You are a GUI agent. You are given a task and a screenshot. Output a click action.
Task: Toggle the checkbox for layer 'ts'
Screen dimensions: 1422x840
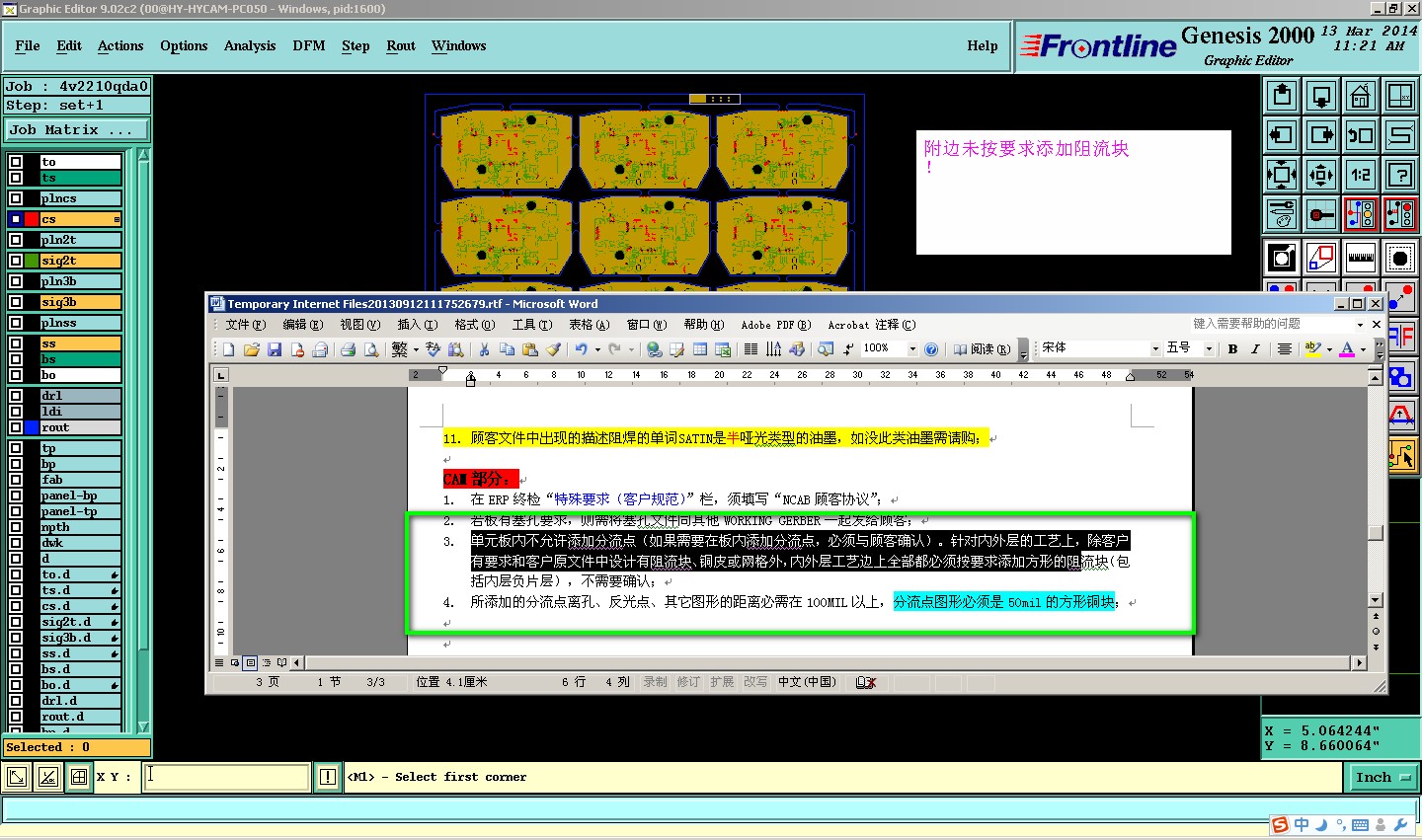[16, 178]
